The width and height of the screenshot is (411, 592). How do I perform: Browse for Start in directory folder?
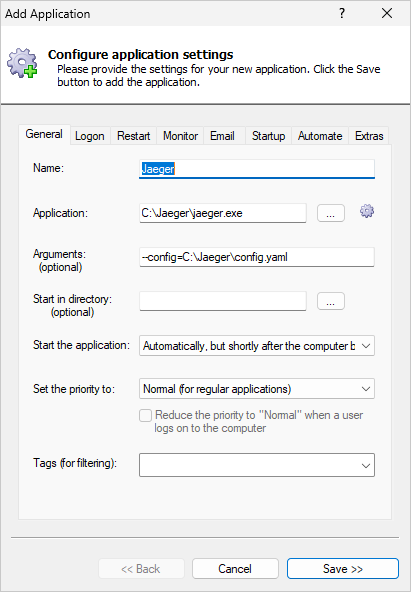click(x=331, y=301)
